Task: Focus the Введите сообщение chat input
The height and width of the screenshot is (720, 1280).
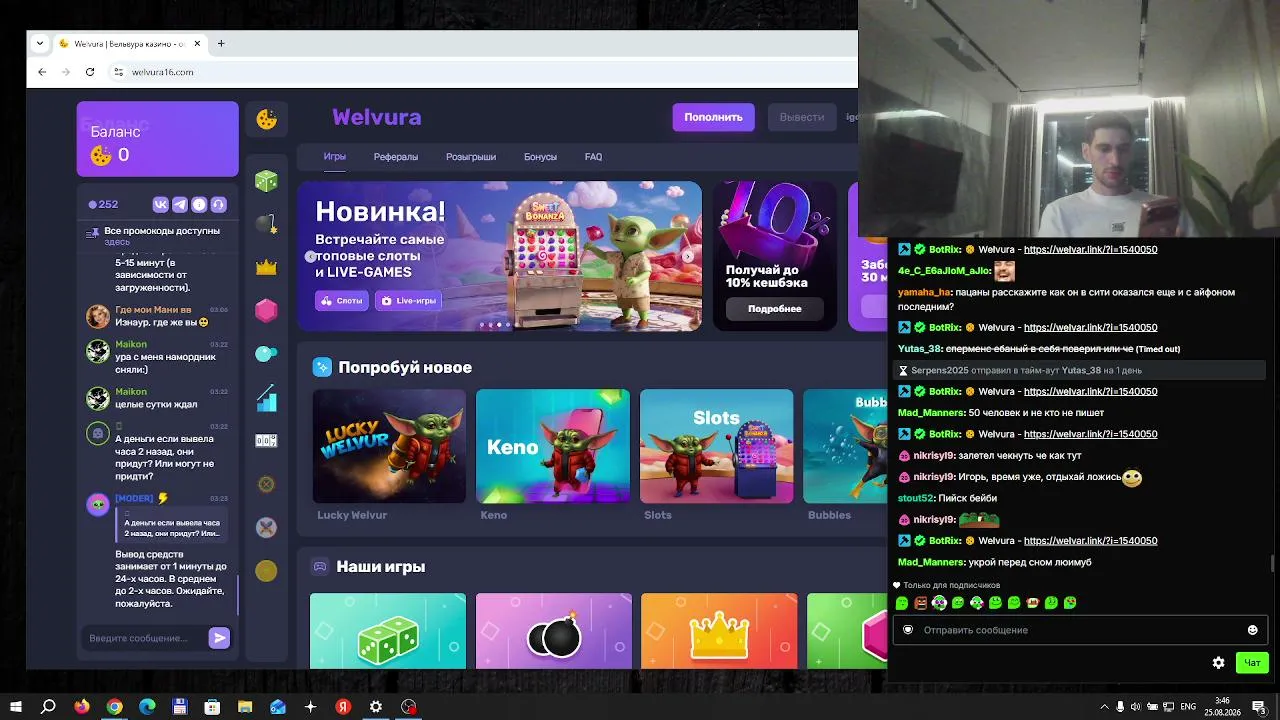Action: pos(146,638)
